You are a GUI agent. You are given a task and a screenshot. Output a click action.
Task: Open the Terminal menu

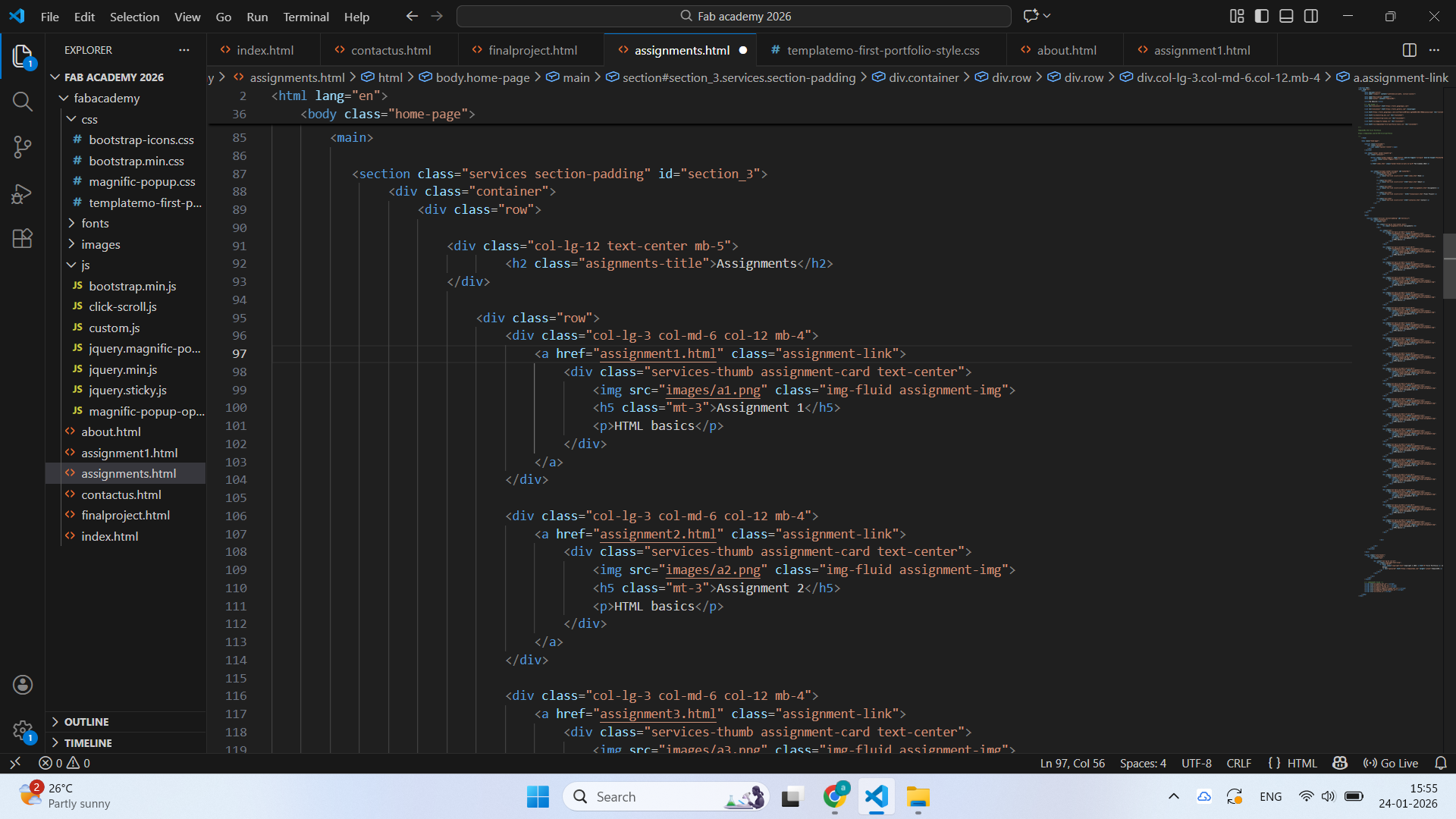pyautogui.click(x=306, y=17)
